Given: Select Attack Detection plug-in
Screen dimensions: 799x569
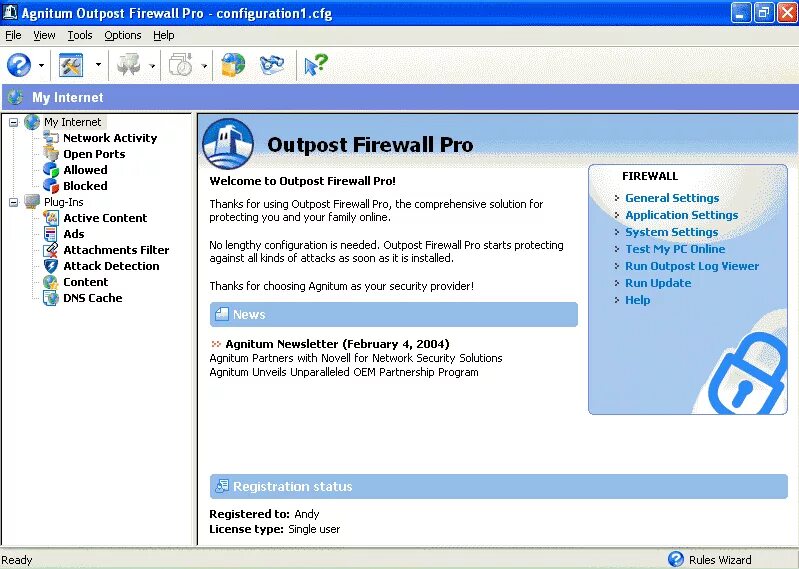Looking at the screenshot, I should (111, 266).
